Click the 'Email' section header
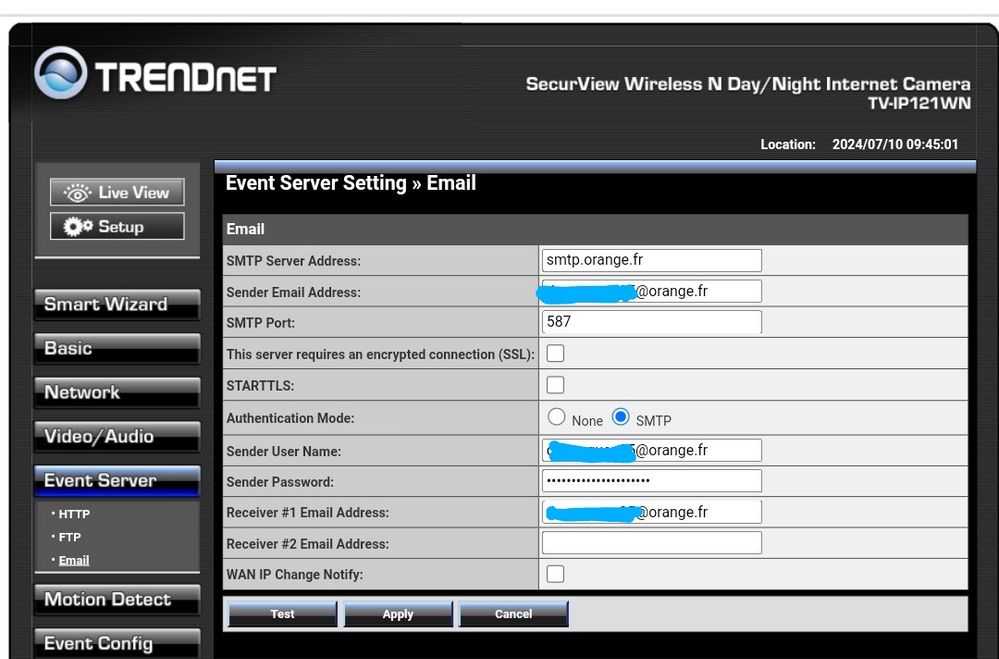The width and height of the screenshot is (999, 659). [245, 229]
